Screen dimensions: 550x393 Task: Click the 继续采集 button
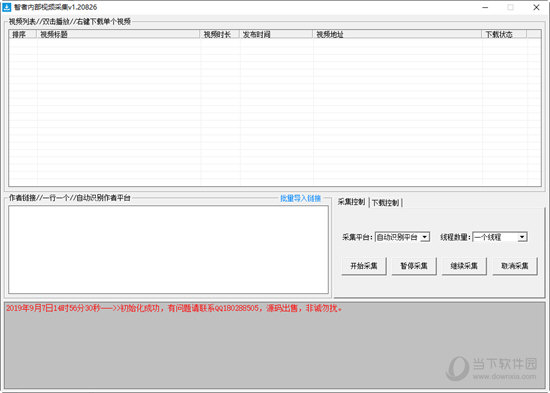pyautogui.click(x=464, y=266)
